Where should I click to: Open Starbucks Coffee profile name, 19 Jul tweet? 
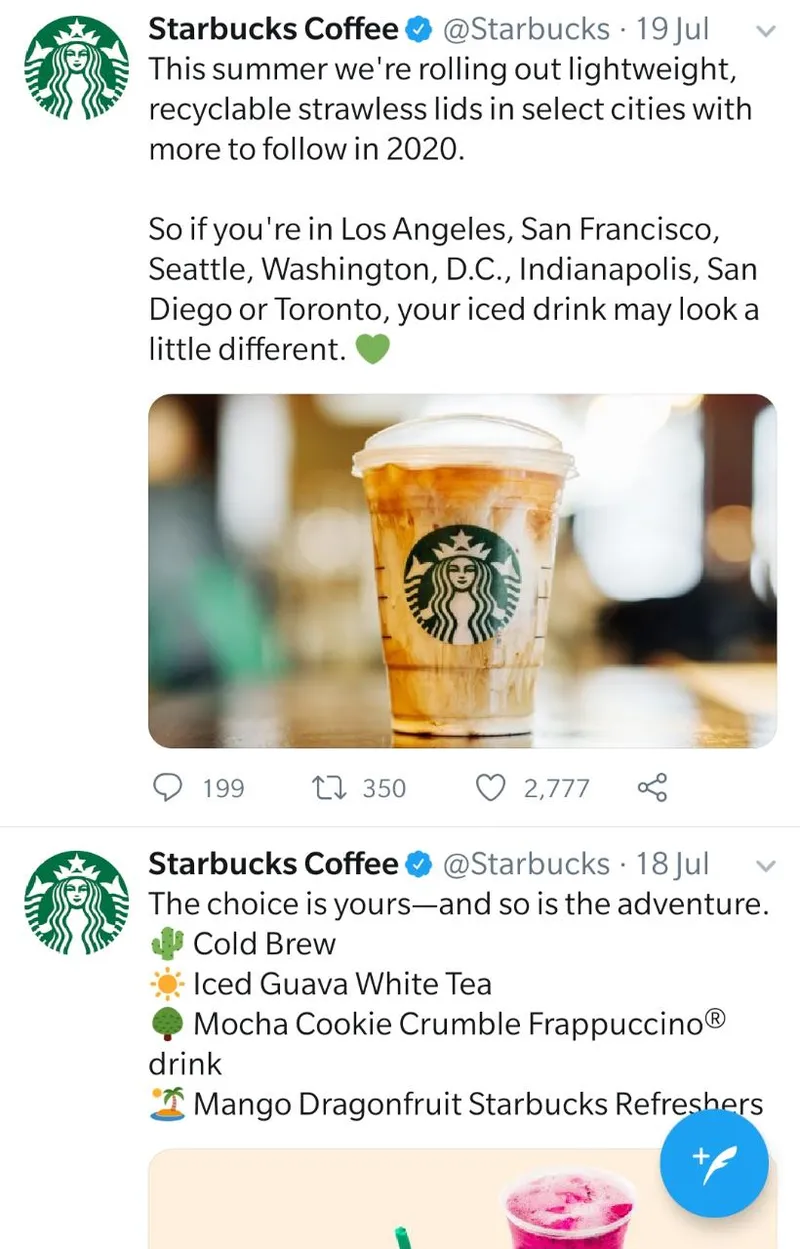(273, 30)
